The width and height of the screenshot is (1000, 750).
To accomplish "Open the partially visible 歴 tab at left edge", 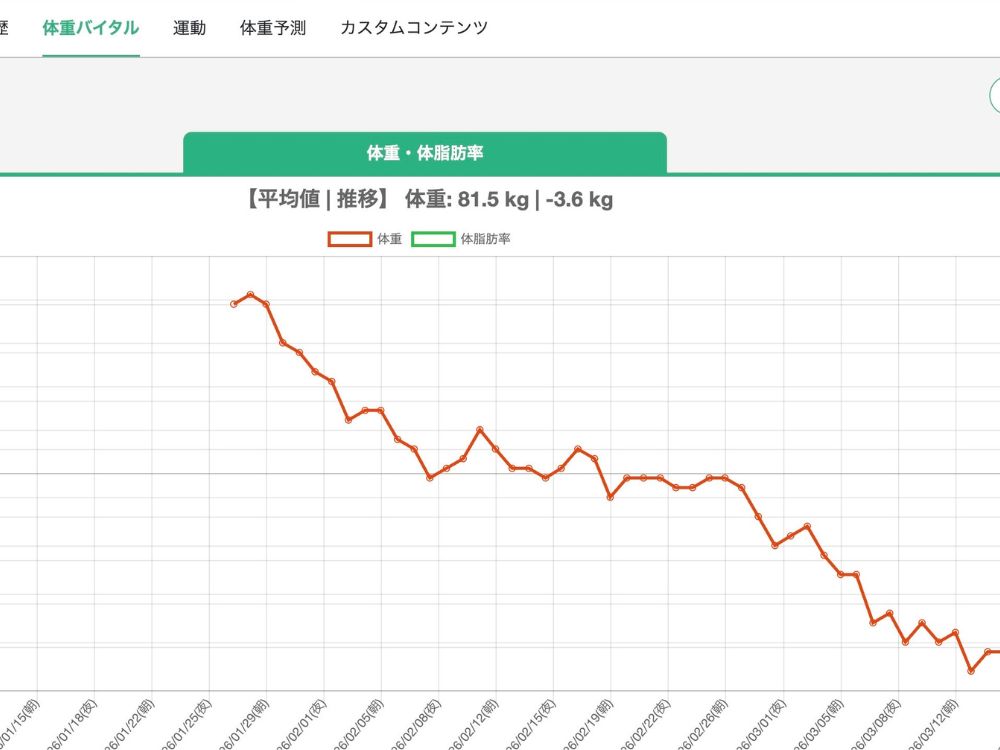I will (4, 28).
